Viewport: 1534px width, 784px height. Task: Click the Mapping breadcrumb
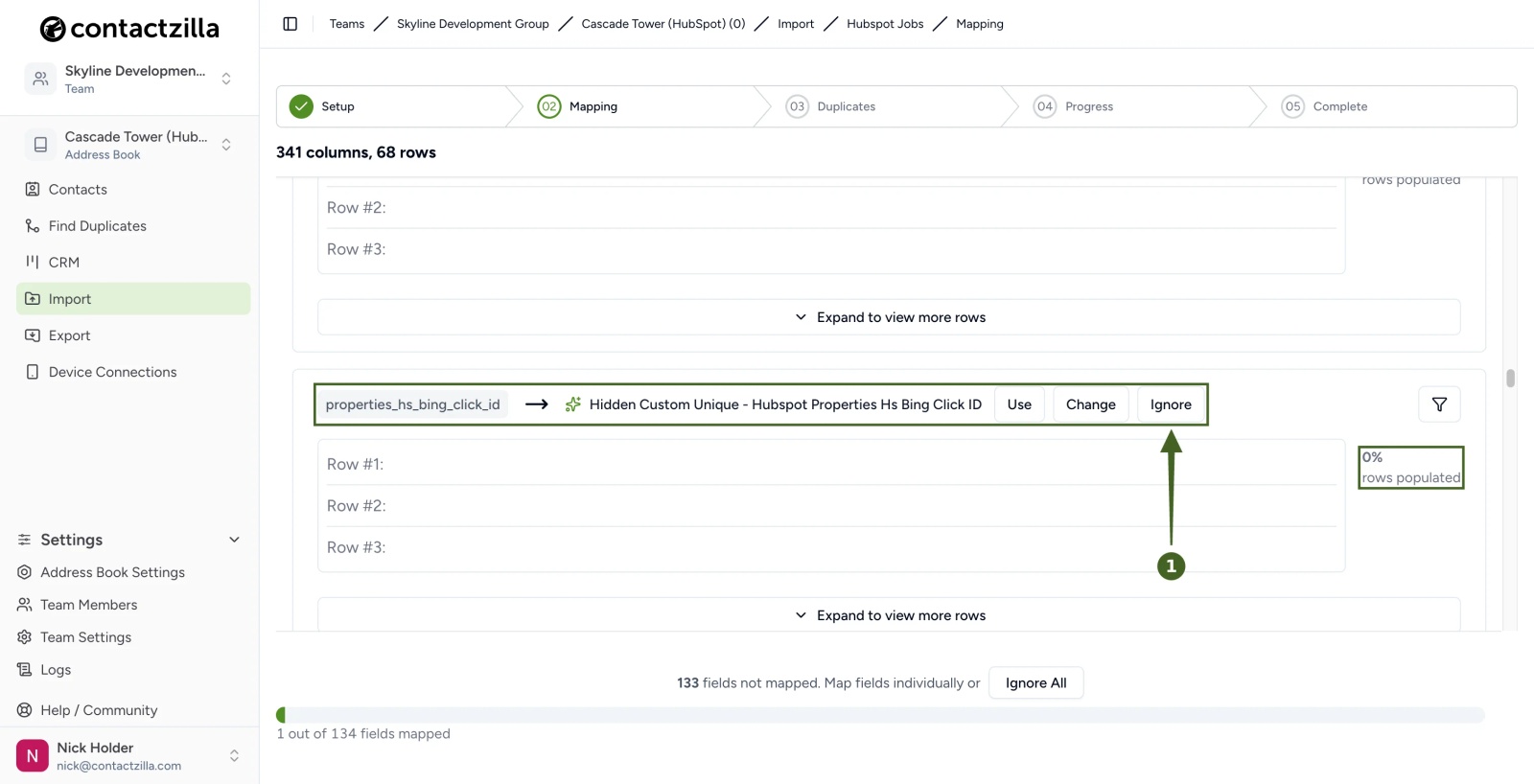pos(980,24)
